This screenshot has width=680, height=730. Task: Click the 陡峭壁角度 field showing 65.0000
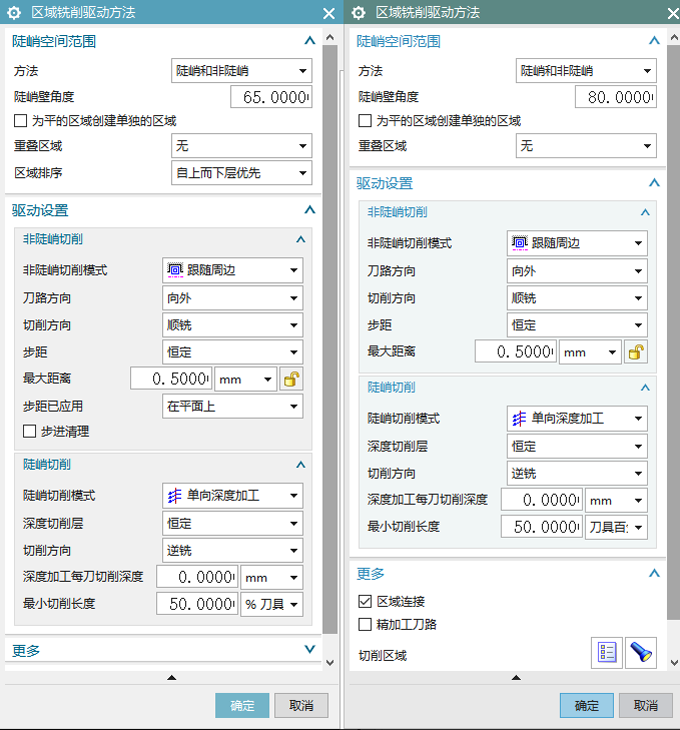270,97
